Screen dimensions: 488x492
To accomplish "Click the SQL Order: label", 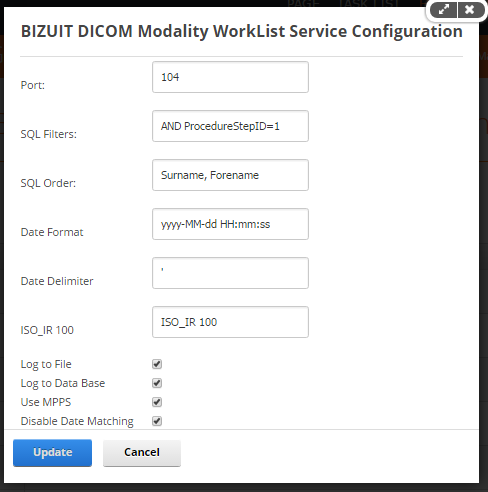I will coord(48,183).
